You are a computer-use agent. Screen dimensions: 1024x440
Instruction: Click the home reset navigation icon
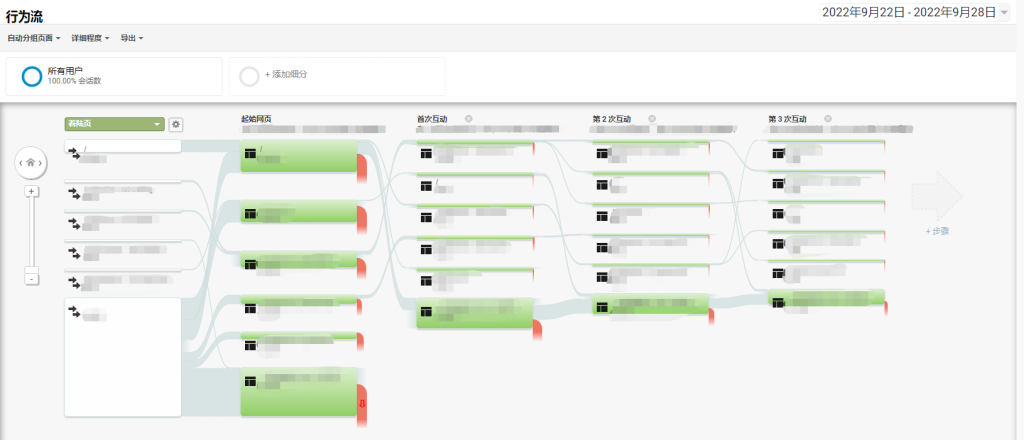pos(31,163)
